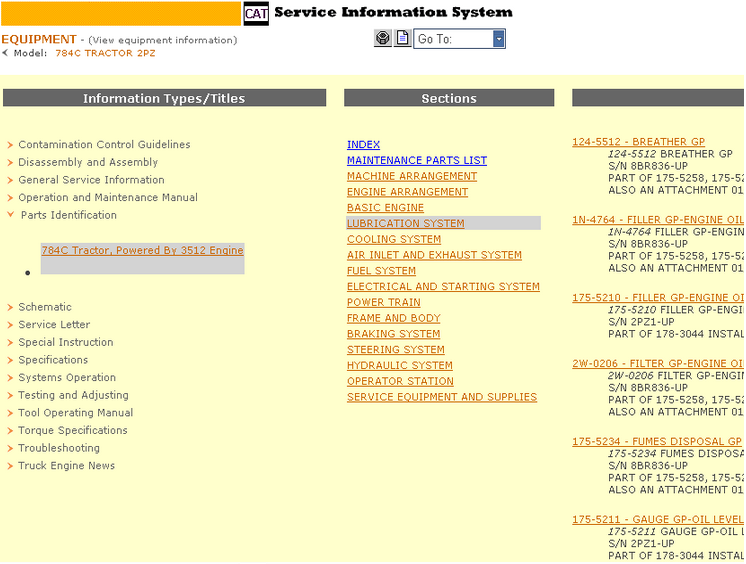Viewport: 746px width, 564px height.
Task: Expand Contamination Control Guidelines
Action: [104, 145]
